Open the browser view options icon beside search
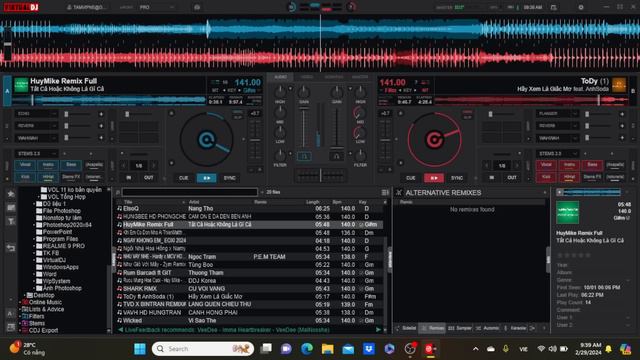This screenshot has height=360, width=640. 385,192
